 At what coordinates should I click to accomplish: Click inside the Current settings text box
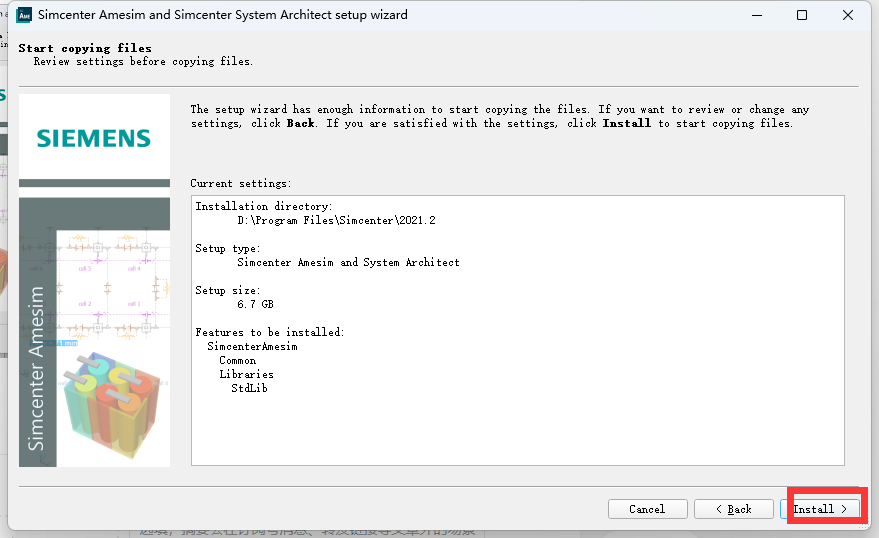click(517, 330)
